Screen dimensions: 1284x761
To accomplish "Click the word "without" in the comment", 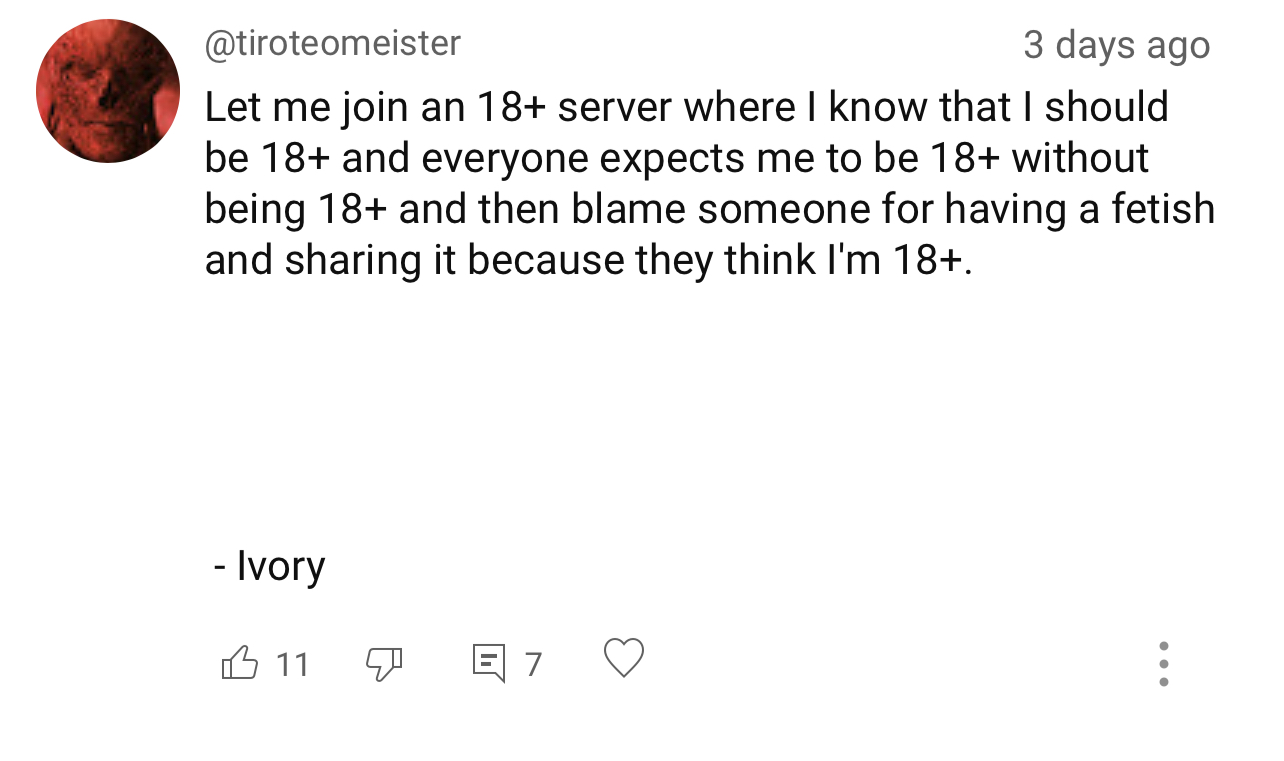I will (1080, 158).
